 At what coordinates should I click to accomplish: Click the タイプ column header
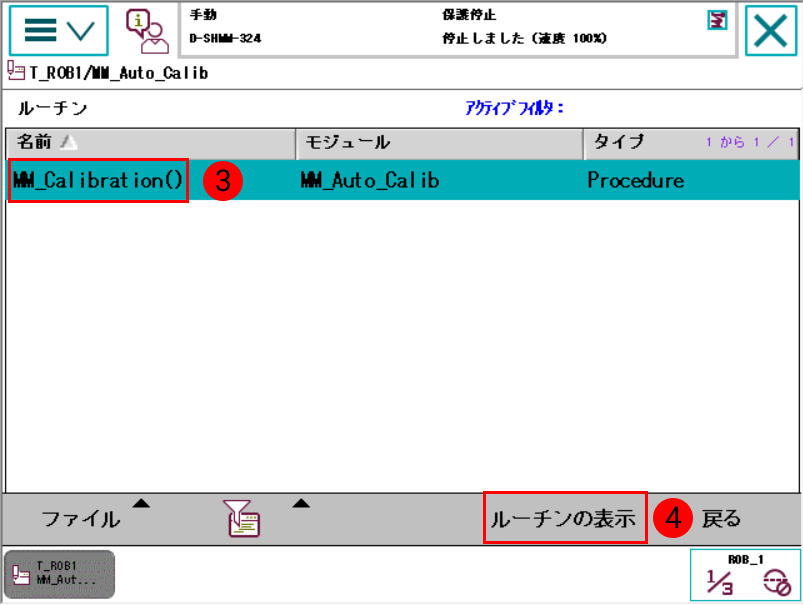(691, 143)
